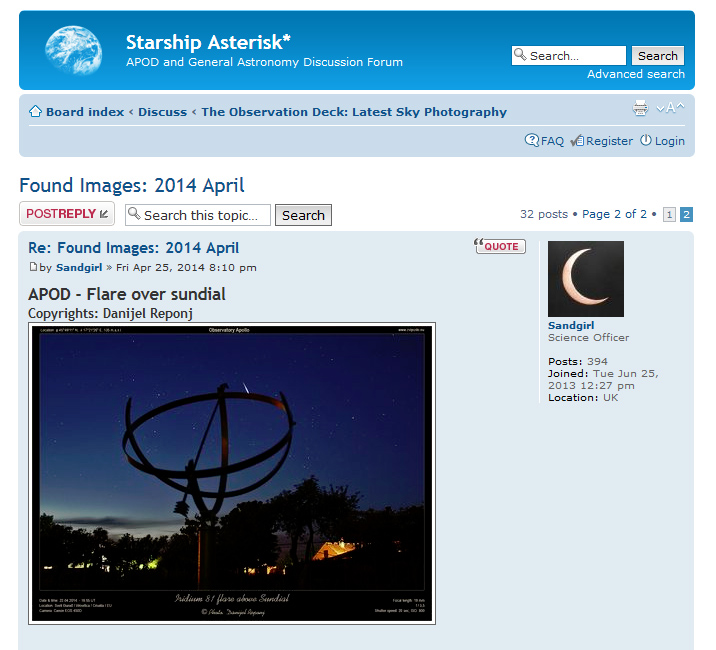Open the Login link

coord(670,141)
